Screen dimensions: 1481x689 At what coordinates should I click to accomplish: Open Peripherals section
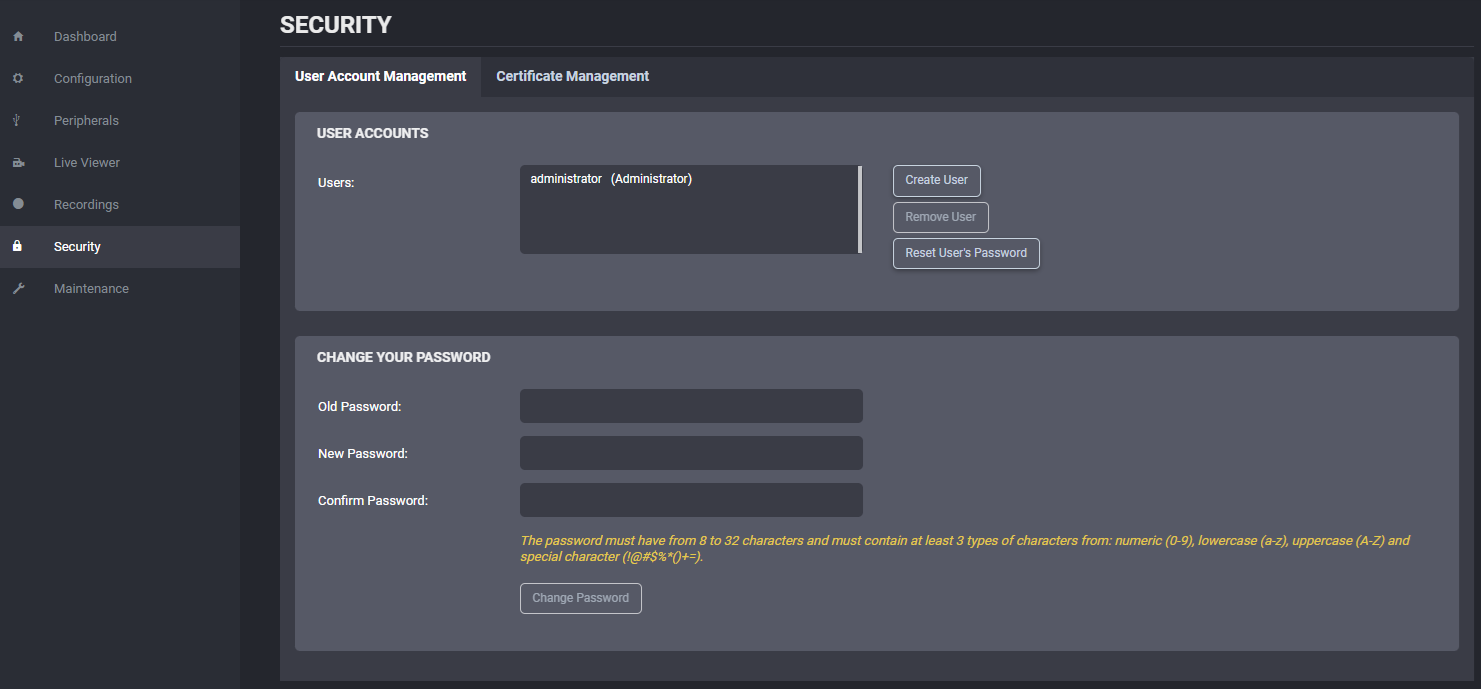120,121
